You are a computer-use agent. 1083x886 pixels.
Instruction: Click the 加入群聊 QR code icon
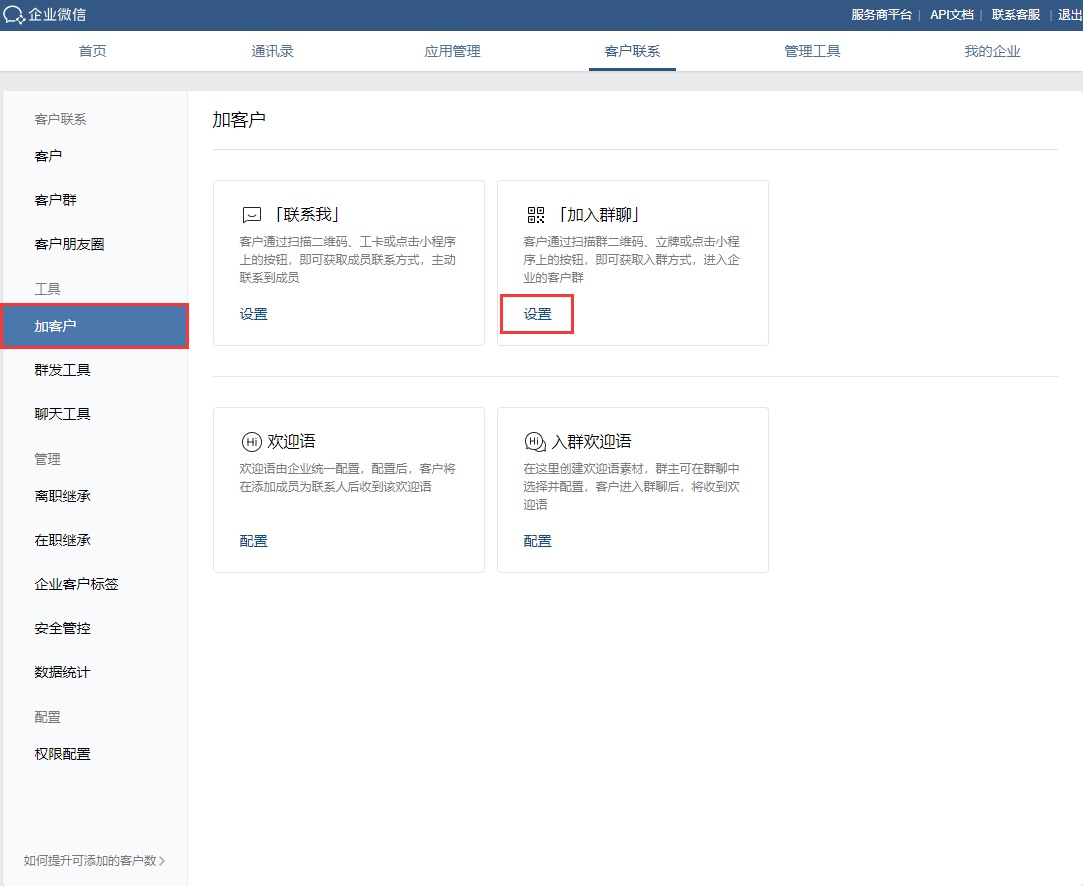coord(536,215)
